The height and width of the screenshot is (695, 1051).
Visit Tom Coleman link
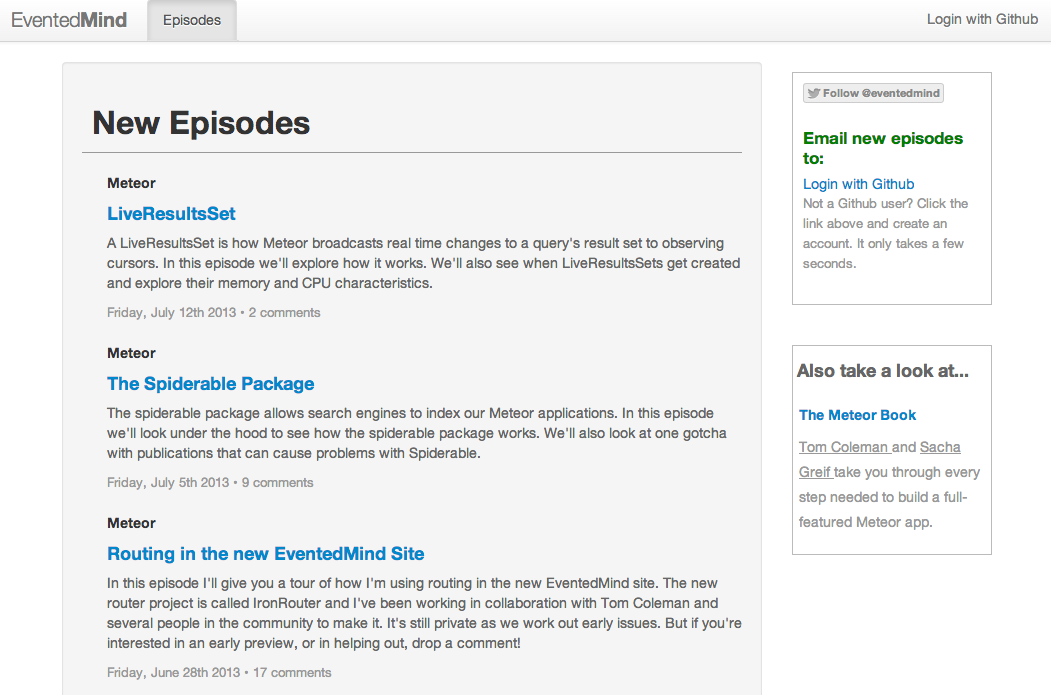click(x=843, y=447)
